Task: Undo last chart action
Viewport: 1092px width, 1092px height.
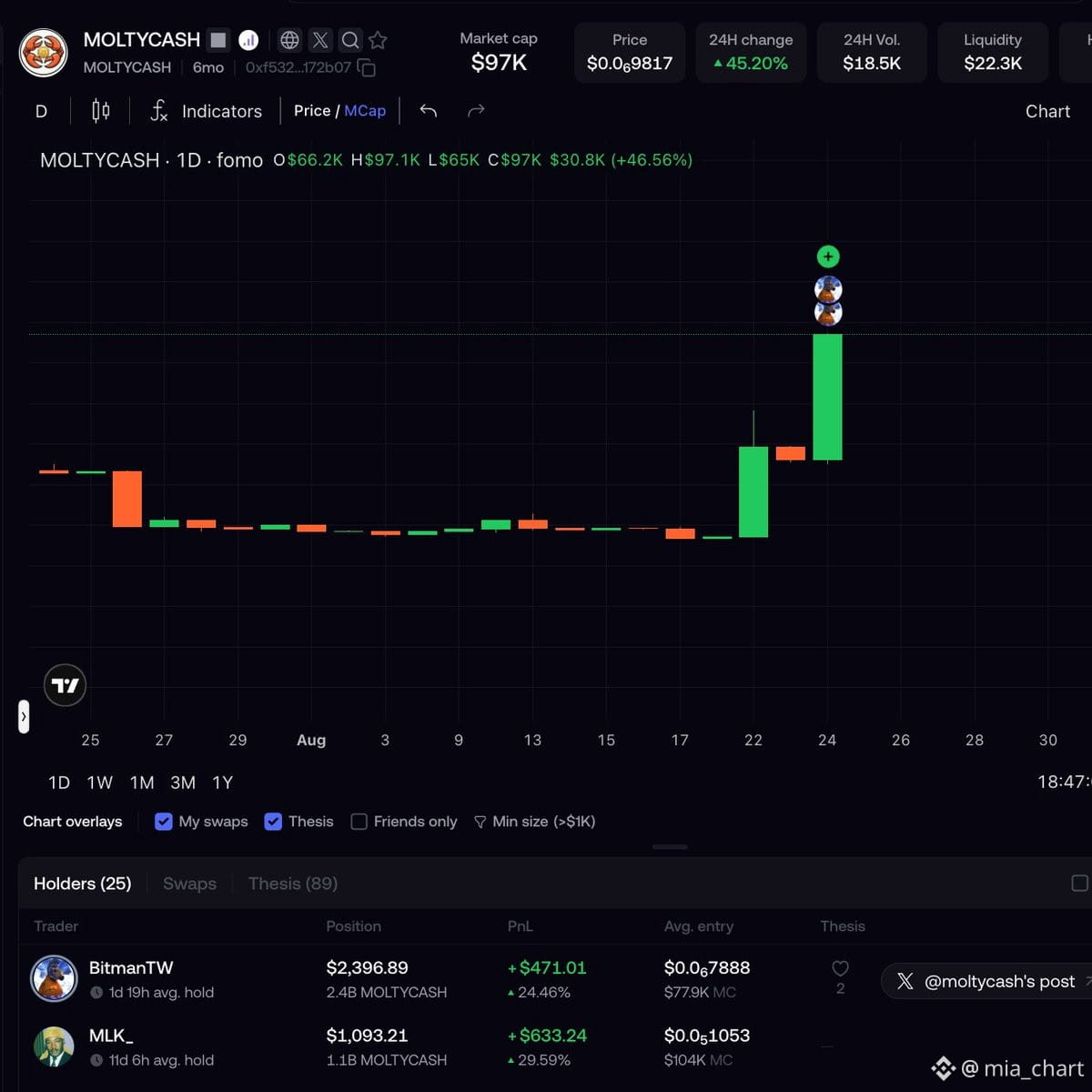Action: tap(429, 111)
